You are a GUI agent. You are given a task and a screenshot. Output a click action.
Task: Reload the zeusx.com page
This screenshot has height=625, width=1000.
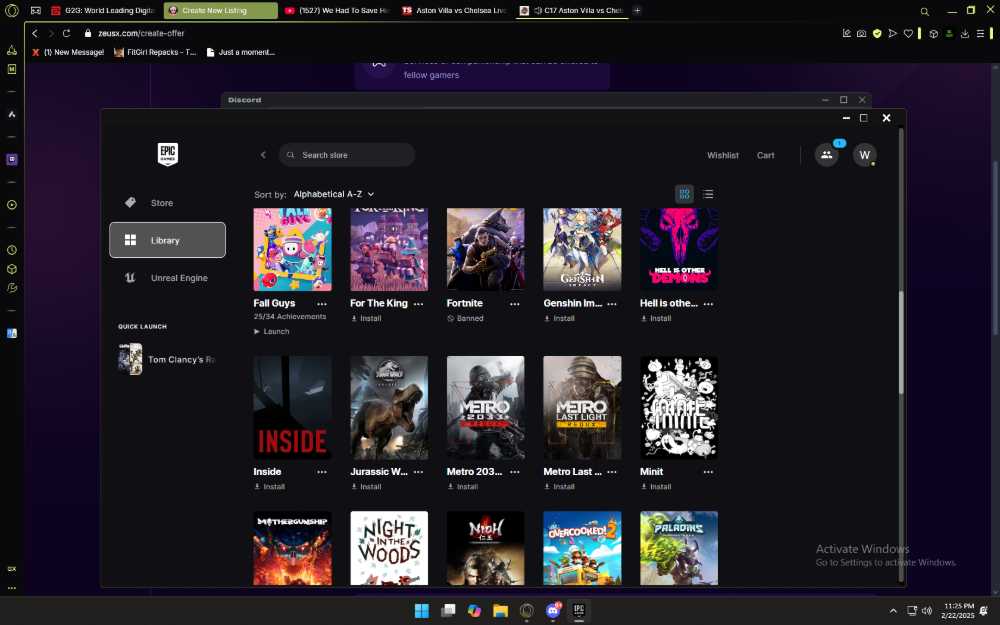(66, 33)
